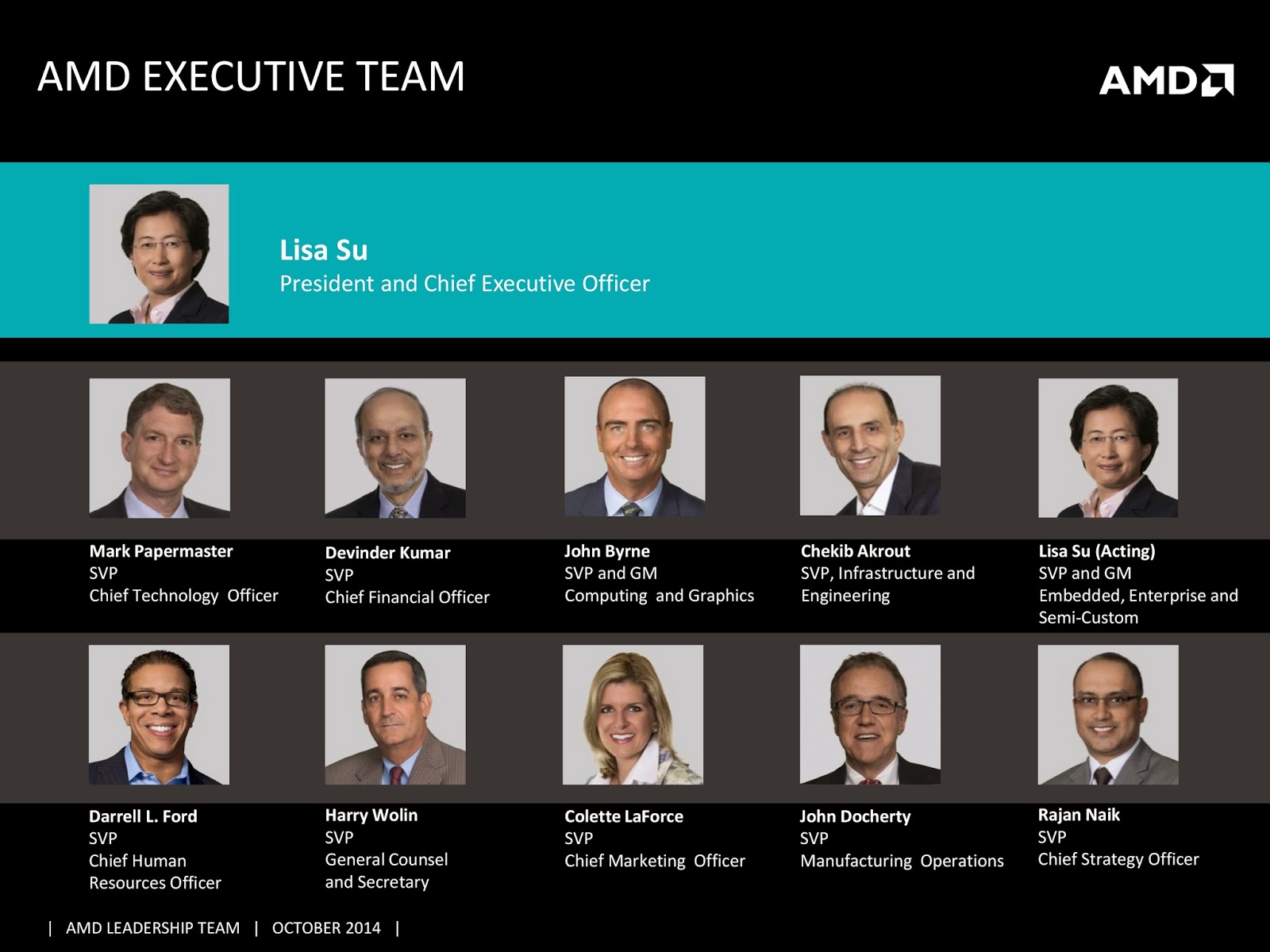Click "President and Chief Executive Officer" subtitle
1270x952 pixels.
tap(464, 283)
